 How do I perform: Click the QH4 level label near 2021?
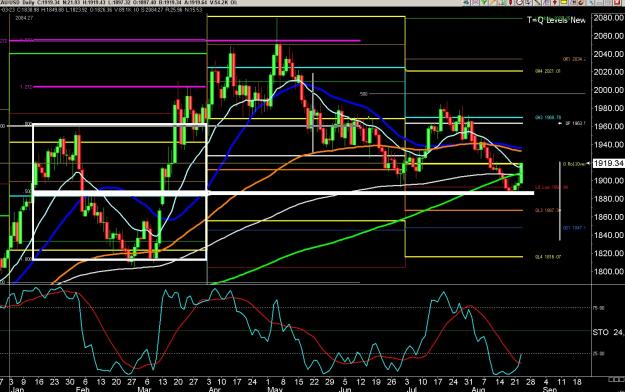(548, 71)
